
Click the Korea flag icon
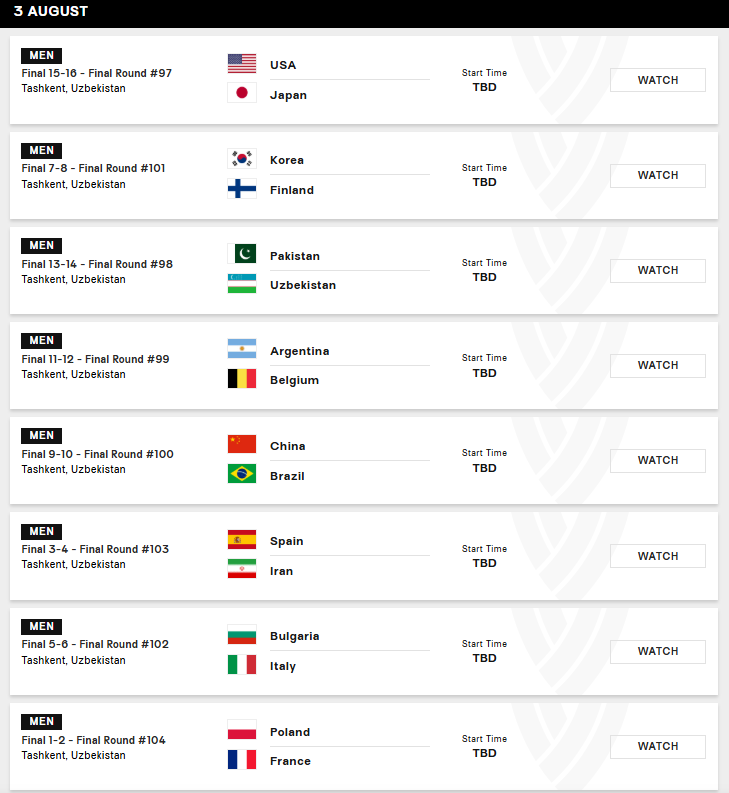coord(242,159)
